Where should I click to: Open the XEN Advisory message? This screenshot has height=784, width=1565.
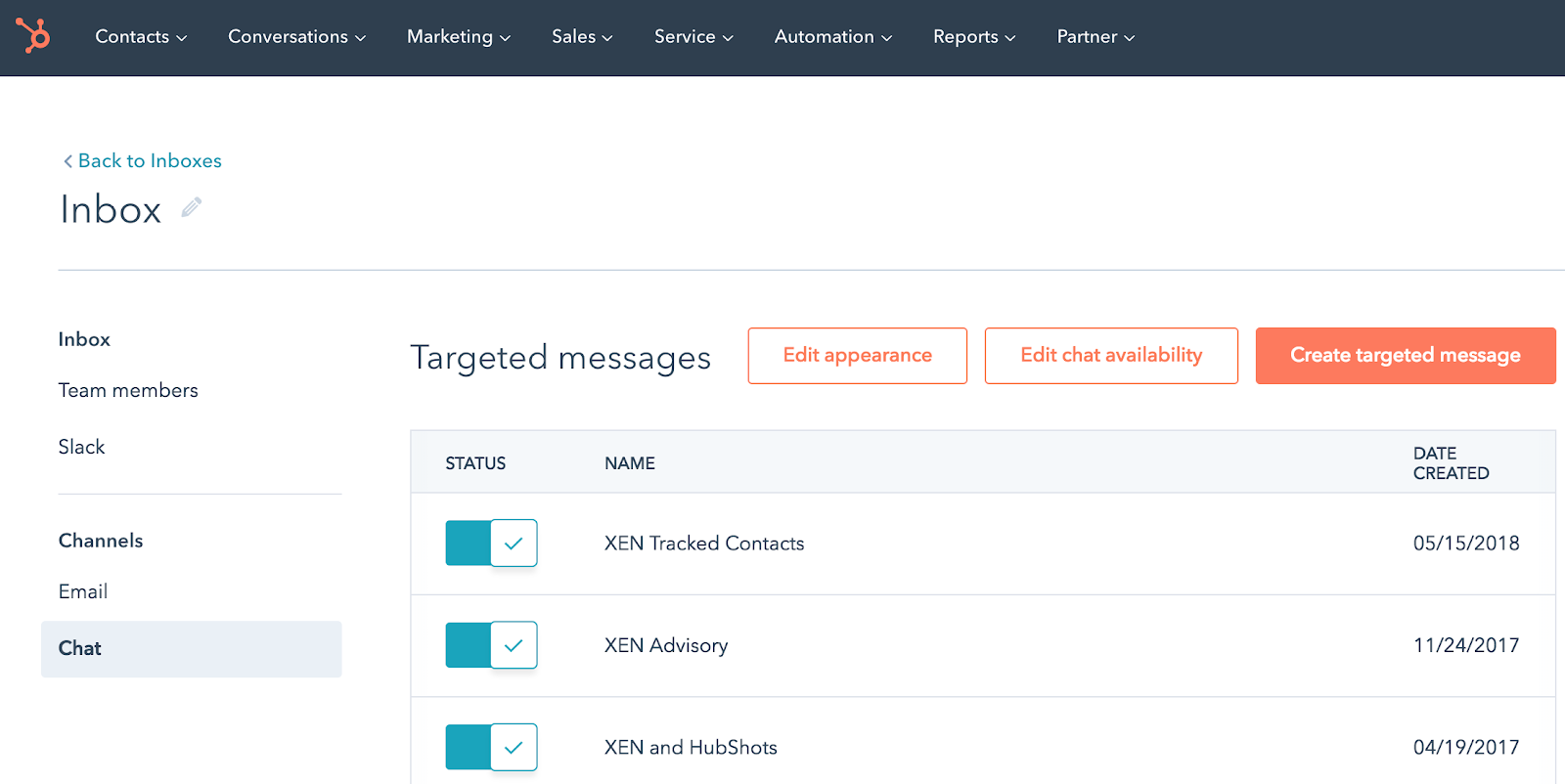click(x=666, y=645)
